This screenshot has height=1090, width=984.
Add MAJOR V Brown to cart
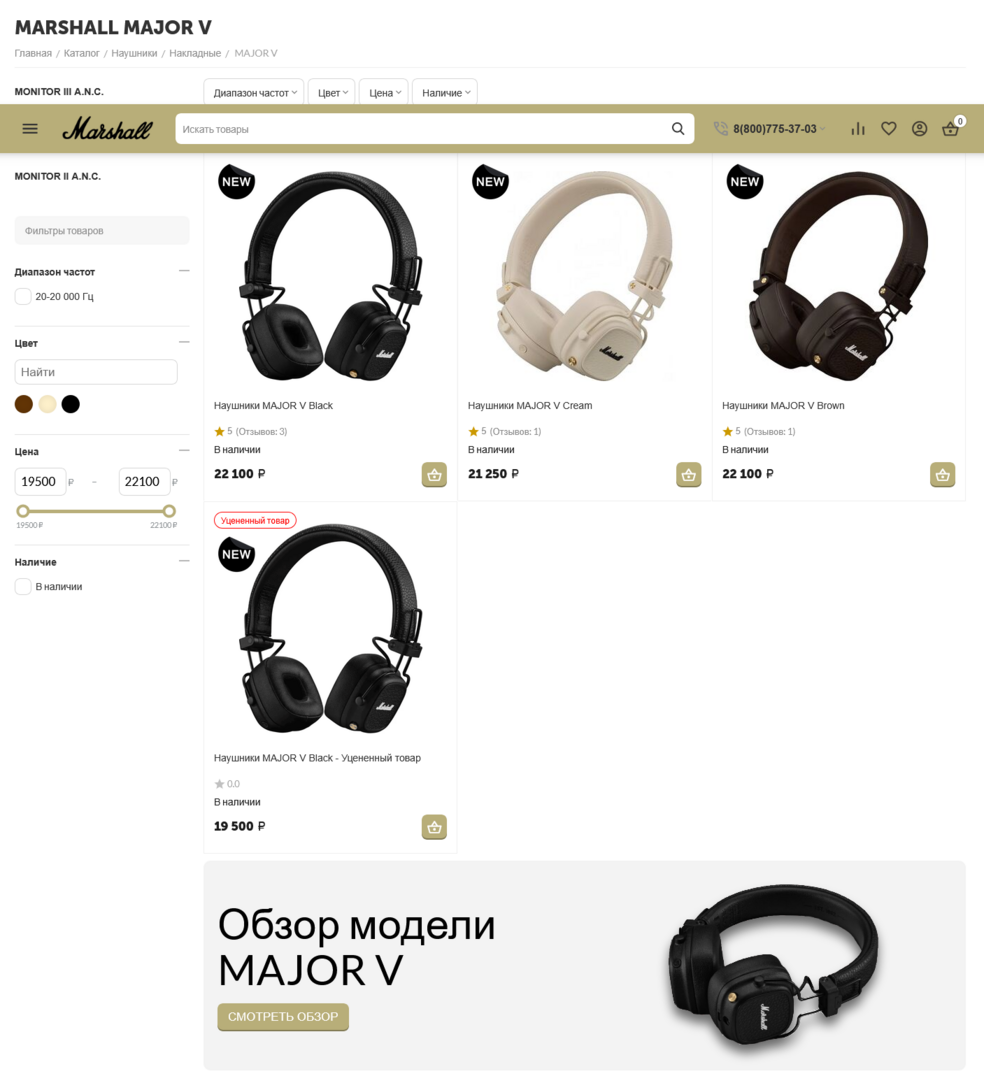[942, 475]
